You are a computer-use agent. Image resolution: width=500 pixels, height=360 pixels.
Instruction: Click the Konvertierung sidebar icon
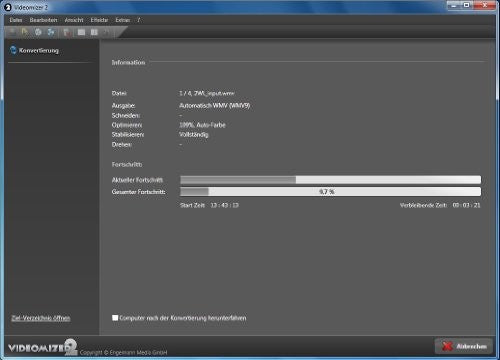pyautogui.click(x=13, y=50)
